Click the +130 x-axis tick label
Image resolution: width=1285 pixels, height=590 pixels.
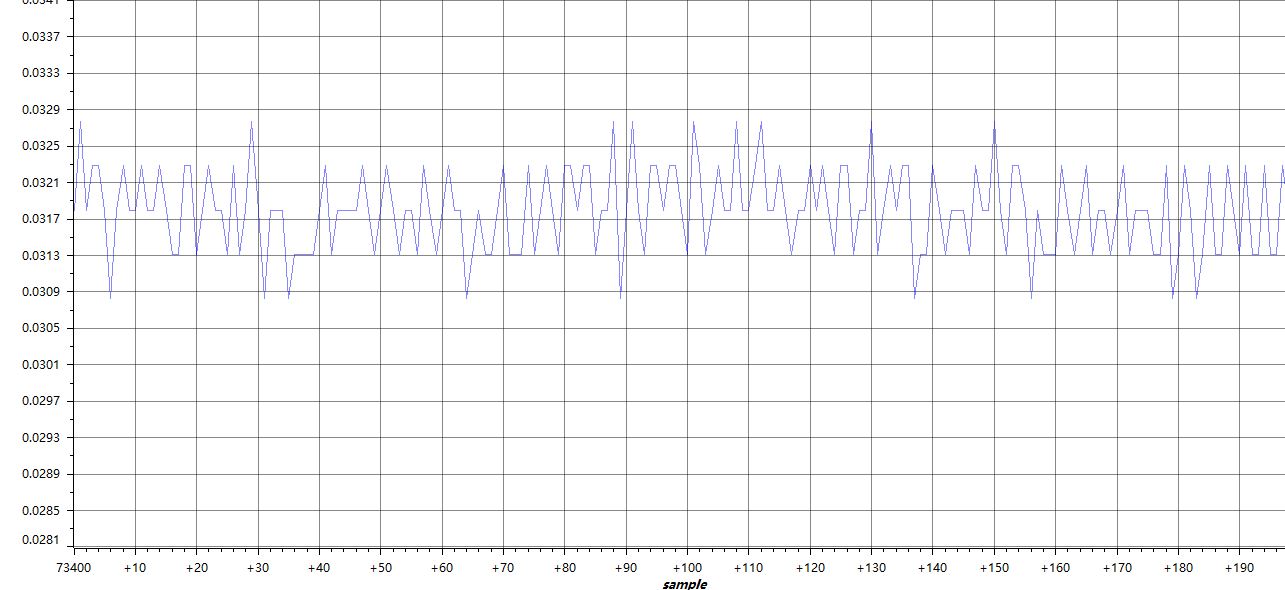click(871, 567)
